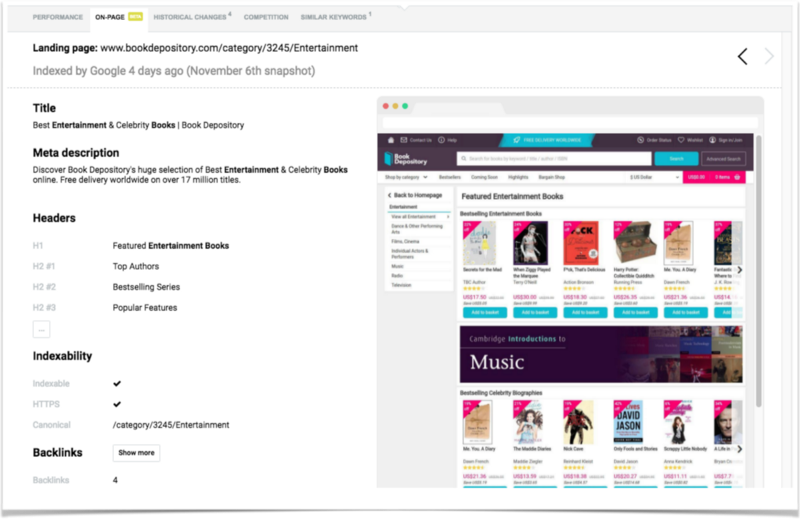Click the David Jason book cover

(x=628, y=422)
